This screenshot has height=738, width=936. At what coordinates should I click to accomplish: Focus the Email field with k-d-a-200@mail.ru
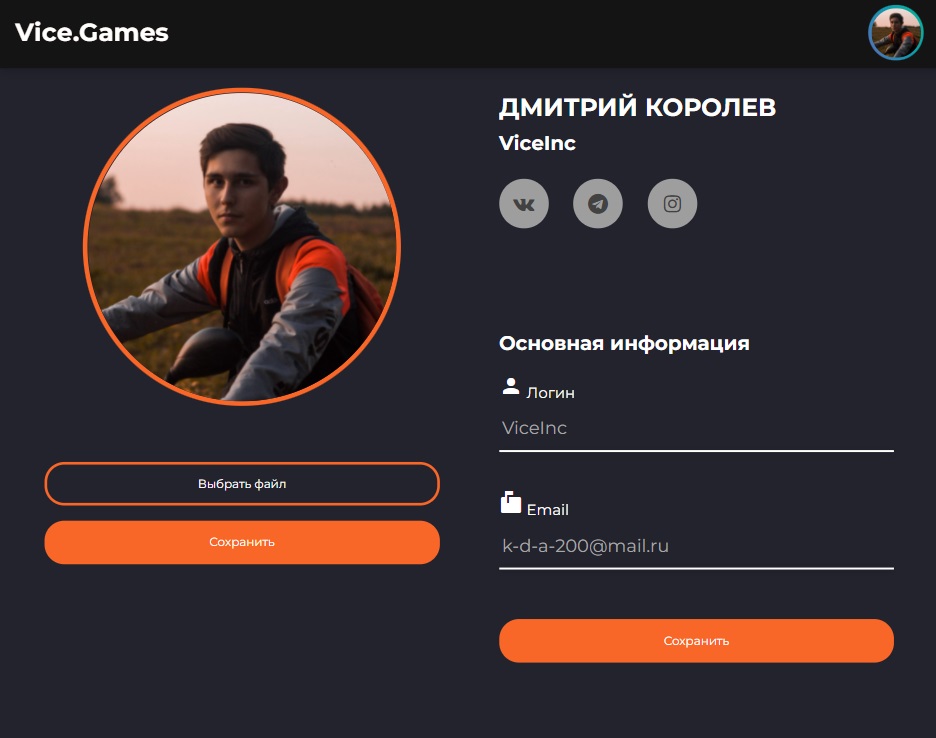tap(696, 546)
